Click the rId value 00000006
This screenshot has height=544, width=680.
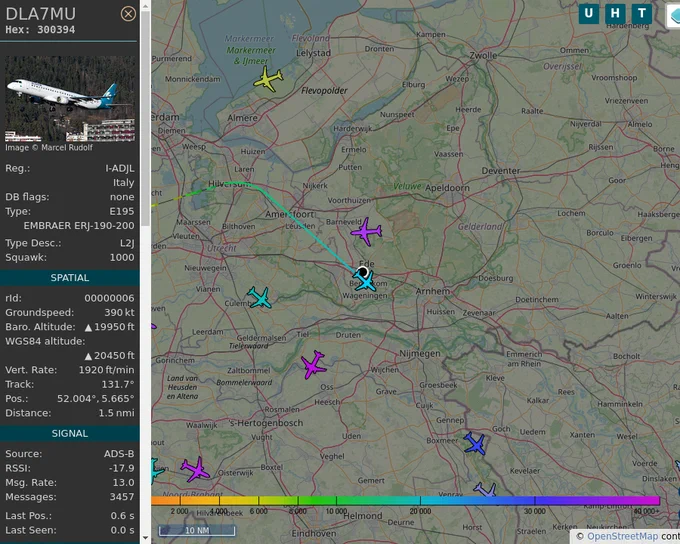click(109, 298)
